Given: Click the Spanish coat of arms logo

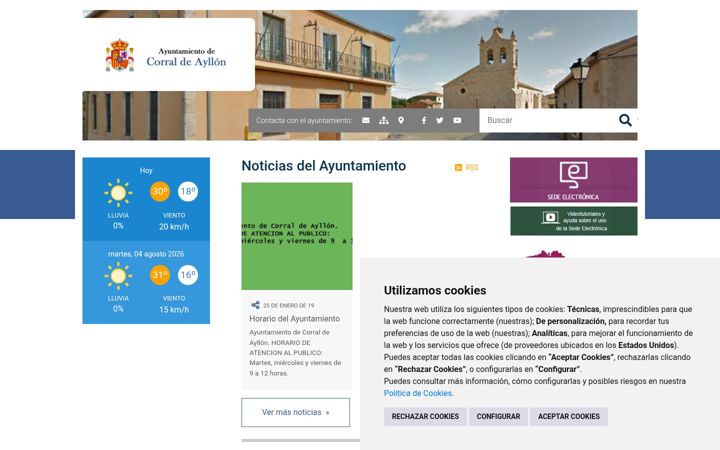Looking at the screenshot, I should point(119,55).
